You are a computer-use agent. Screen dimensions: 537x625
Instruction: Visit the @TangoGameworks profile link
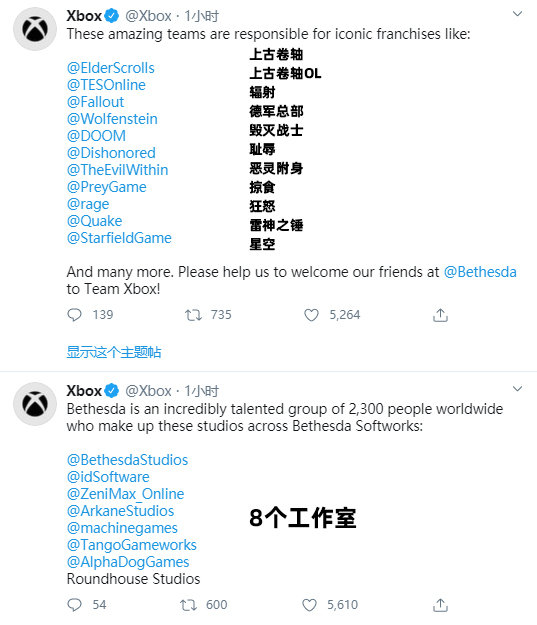click(x=132, y=545)
